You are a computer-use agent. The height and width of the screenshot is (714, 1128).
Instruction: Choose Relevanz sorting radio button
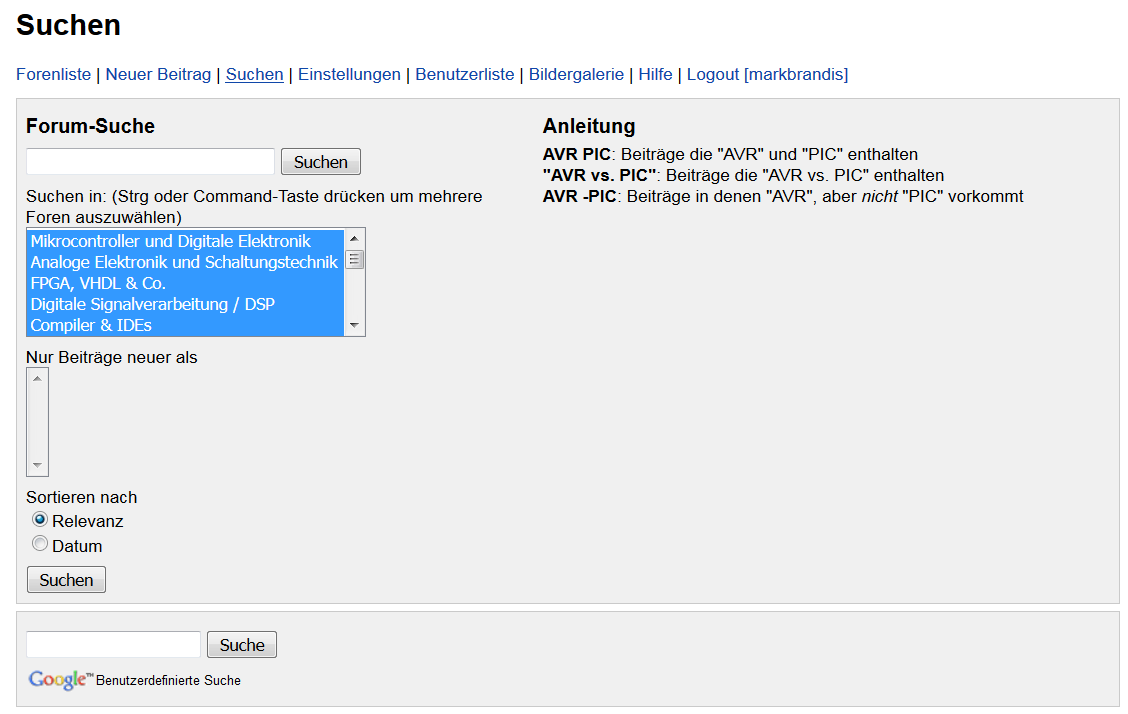[x=40, y=519]
